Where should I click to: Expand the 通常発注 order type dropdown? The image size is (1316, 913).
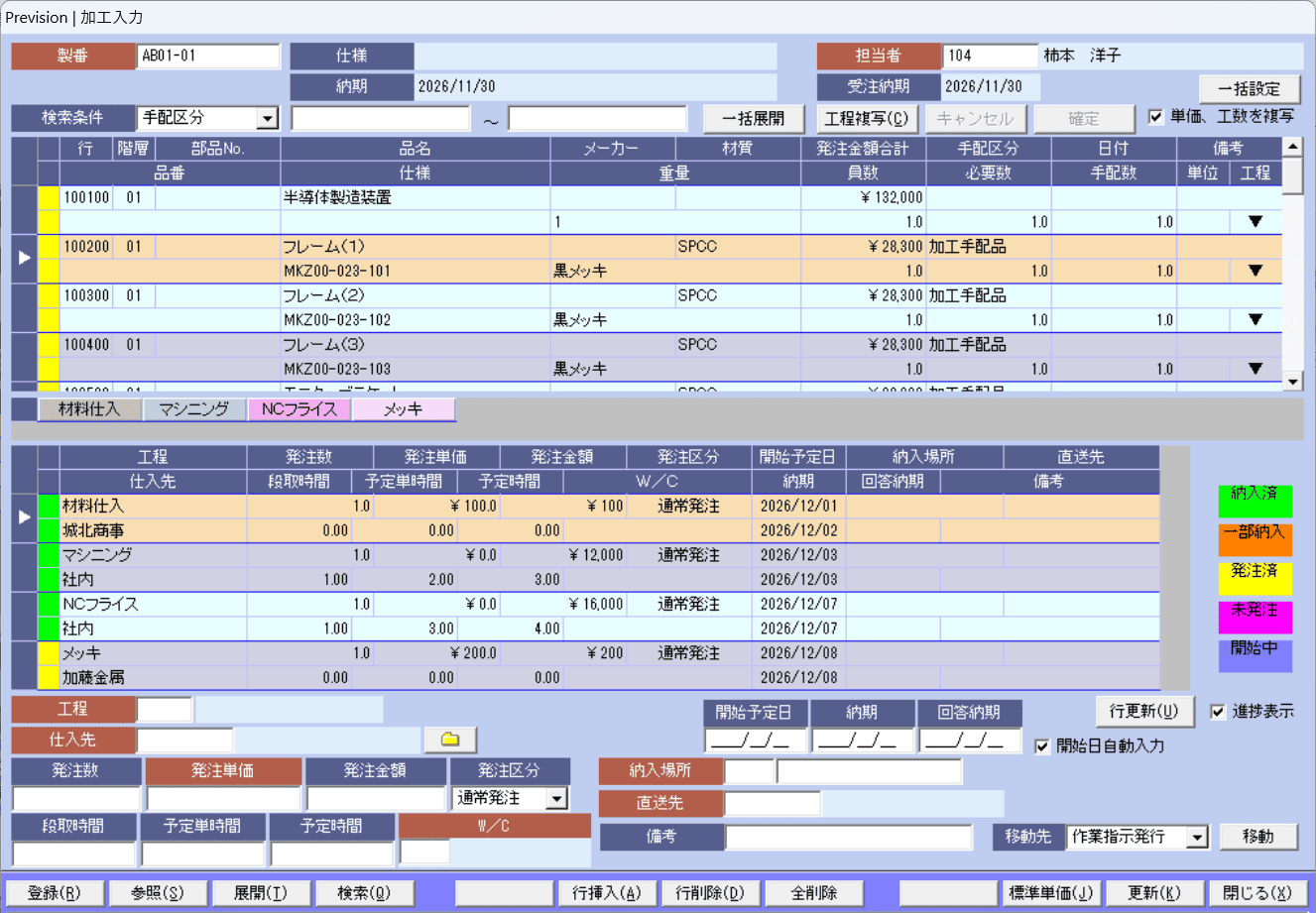(x=557, y=799)
